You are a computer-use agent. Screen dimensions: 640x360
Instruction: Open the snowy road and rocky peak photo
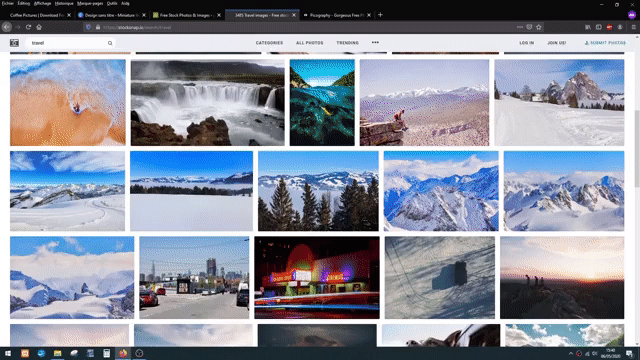click(x=559, y=102)
